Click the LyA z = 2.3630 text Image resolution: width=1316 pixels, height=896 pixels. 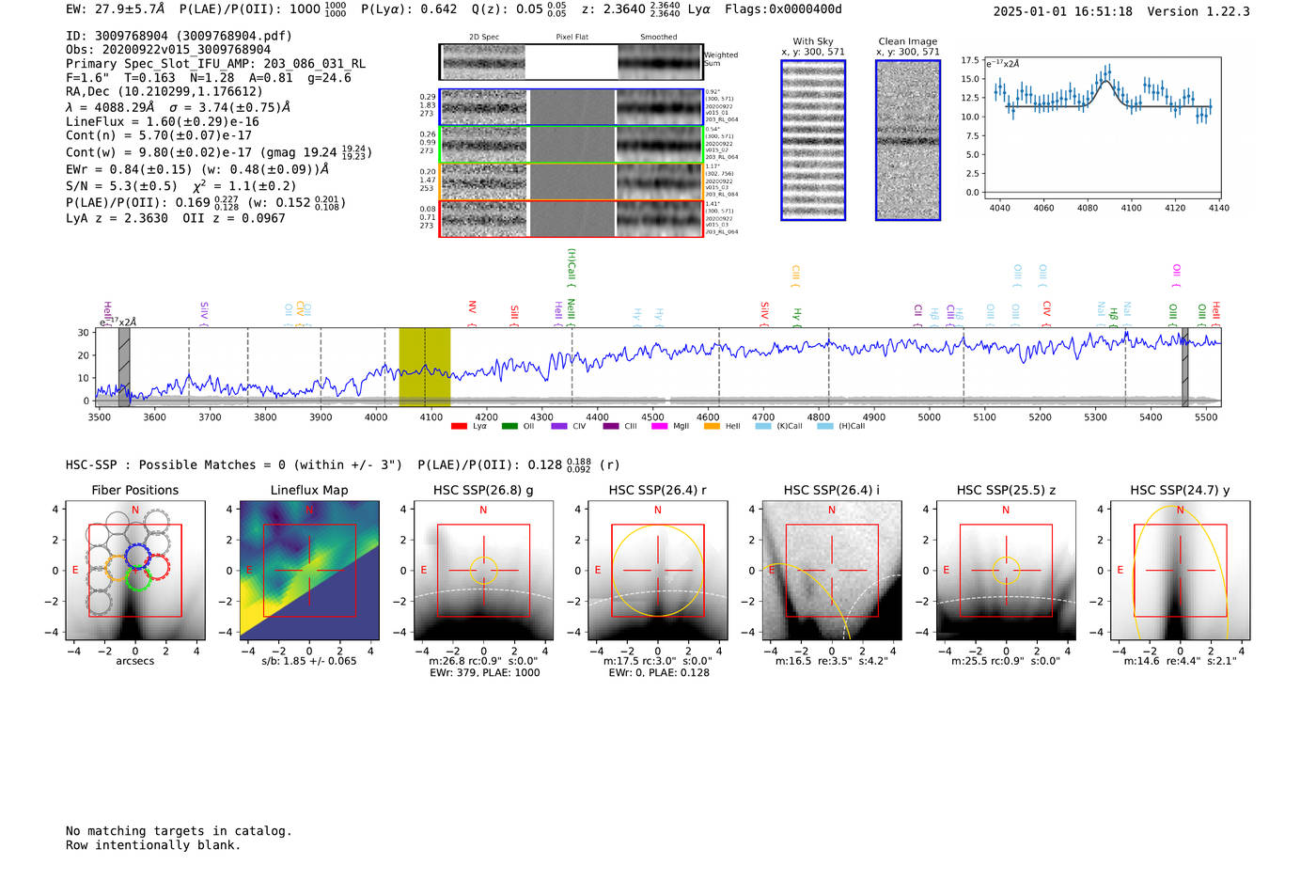117,218
